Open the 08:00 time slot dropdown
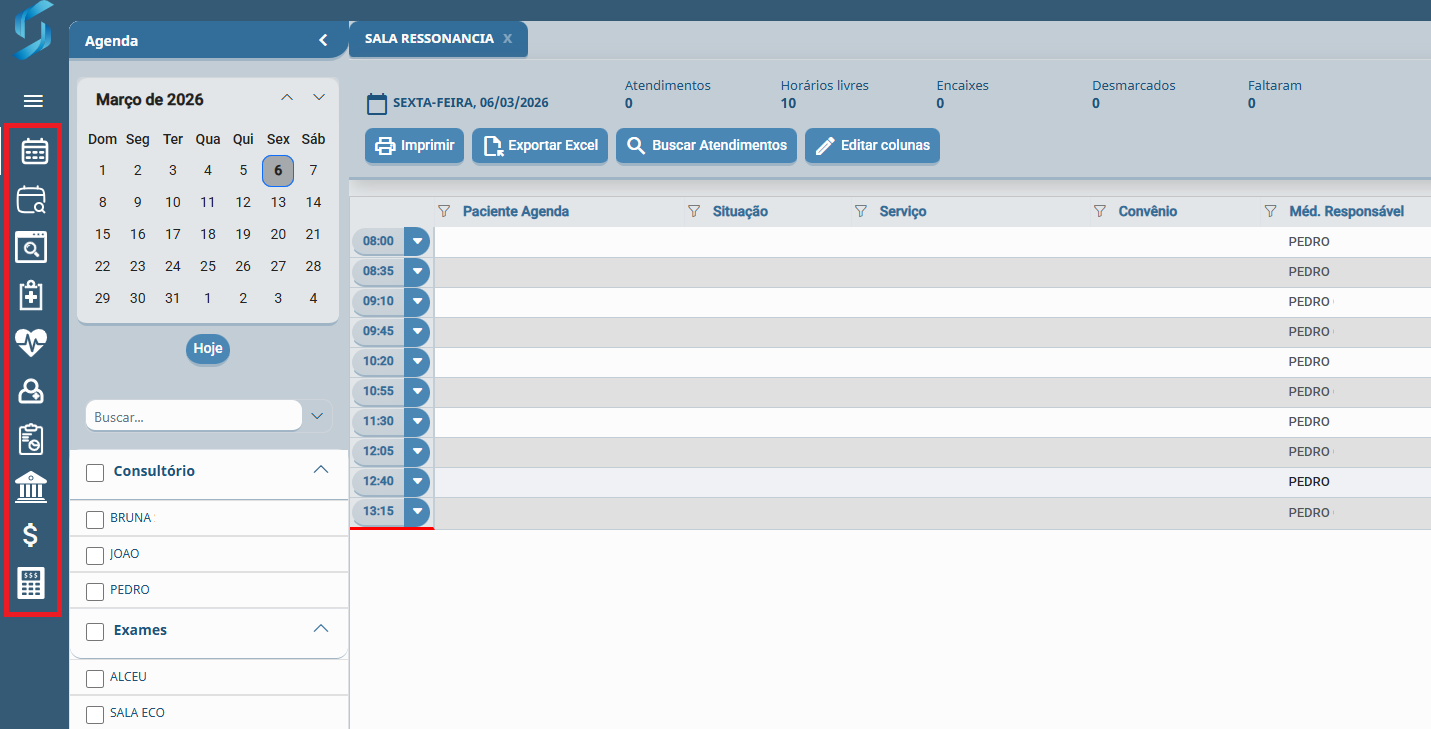This screenshot has width=1431, height=729. (417, 241)
